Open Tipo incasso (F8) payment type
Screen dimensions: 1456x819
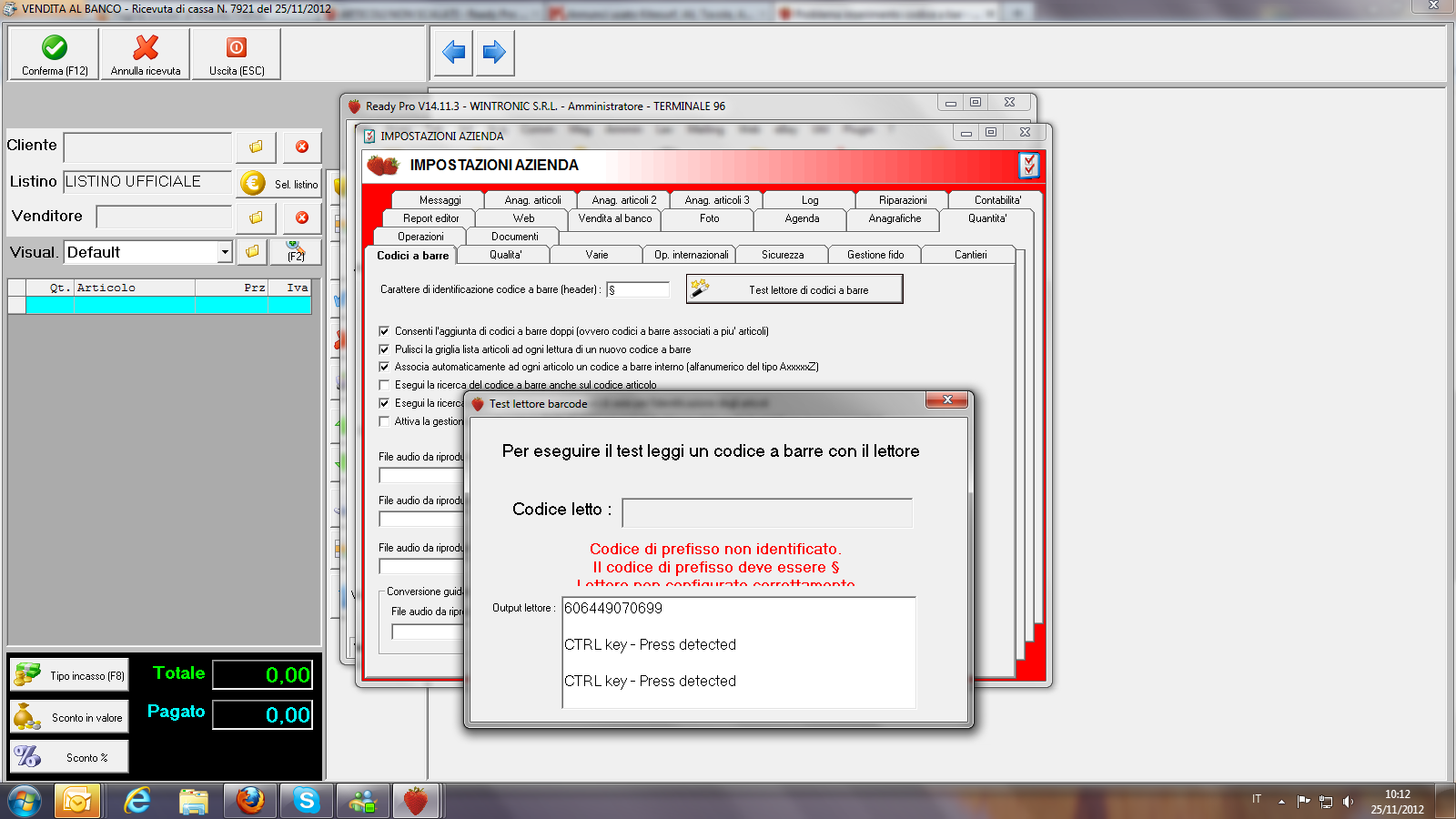click(69, 675)
